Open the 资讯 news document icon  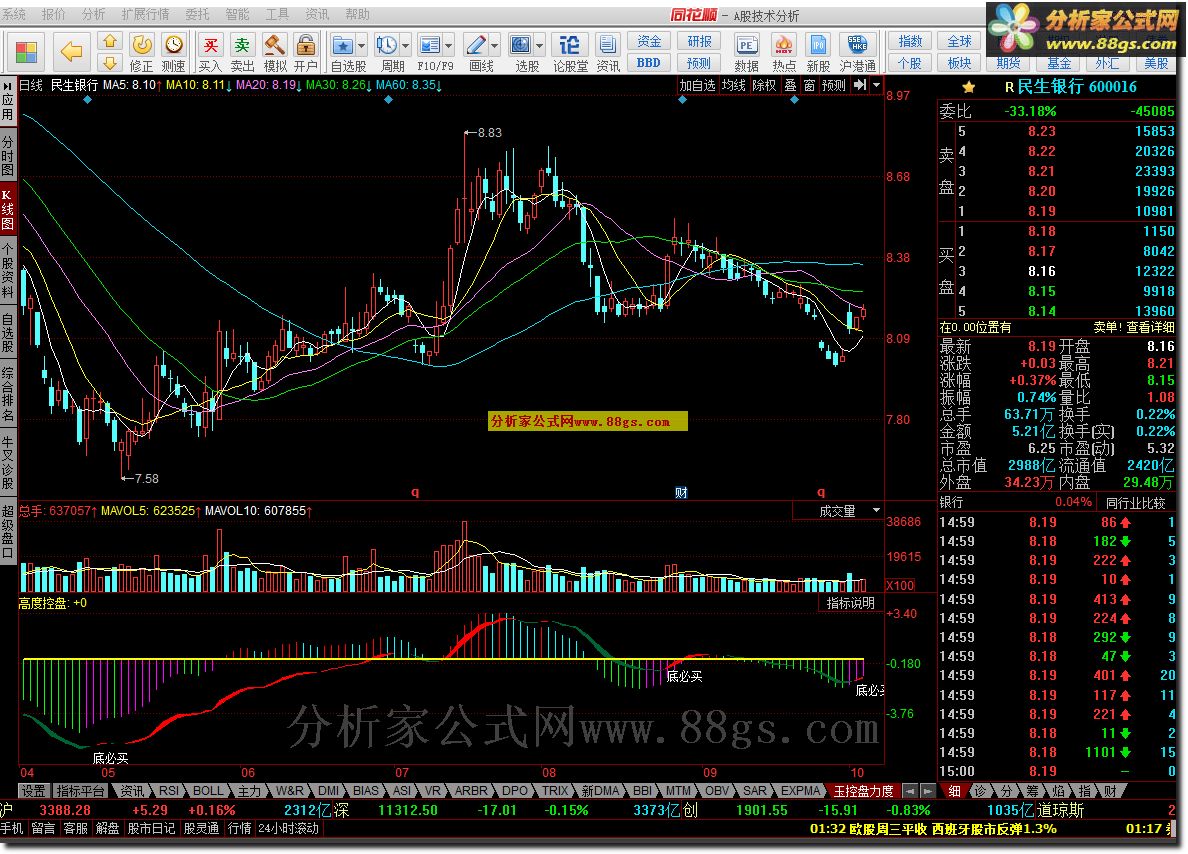(x=608, y=52)
